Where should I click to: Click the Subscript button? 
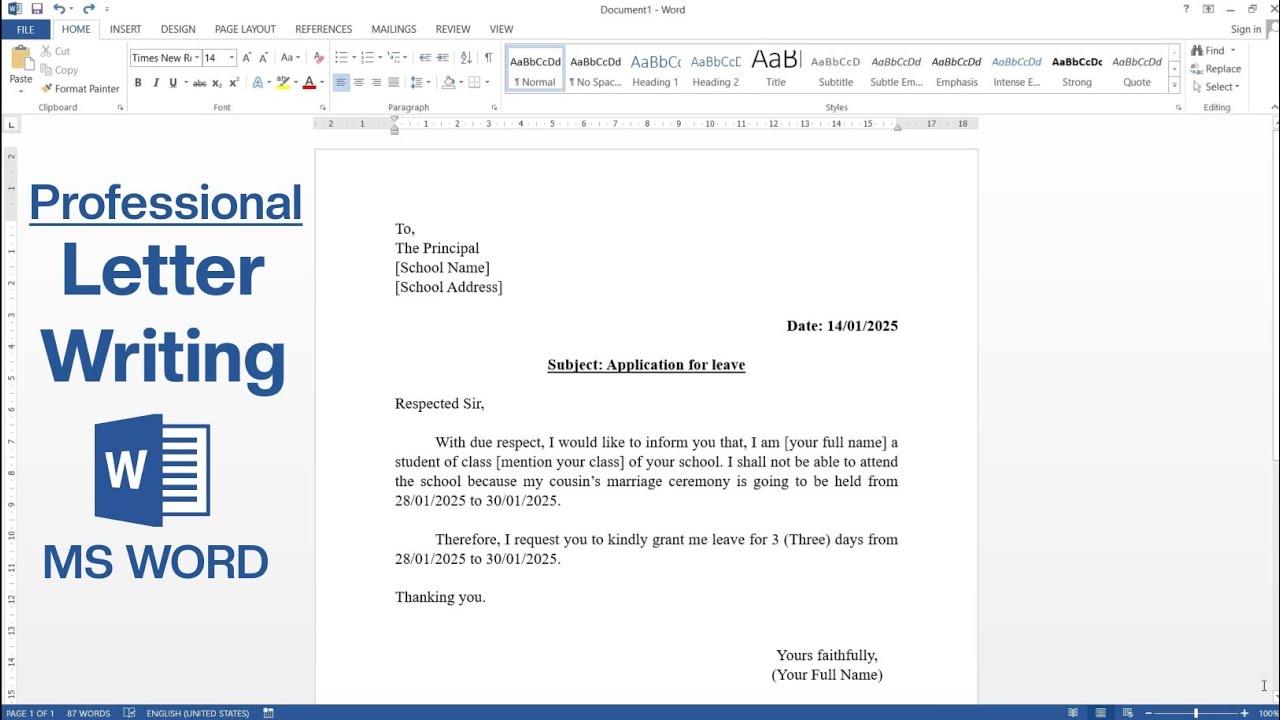pos(217,83)
